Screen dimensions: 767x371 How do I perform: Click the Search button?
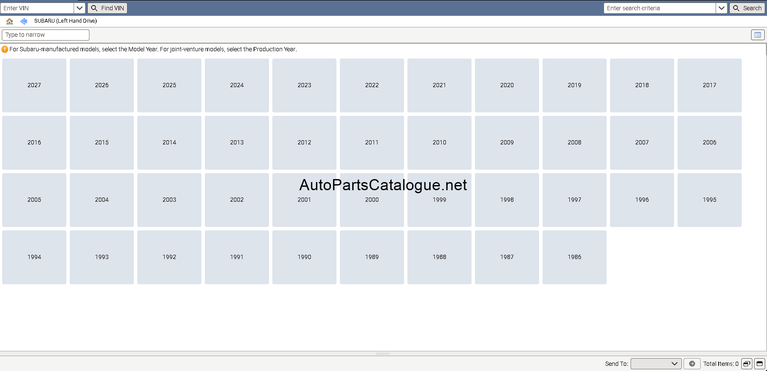pos(747,8)
